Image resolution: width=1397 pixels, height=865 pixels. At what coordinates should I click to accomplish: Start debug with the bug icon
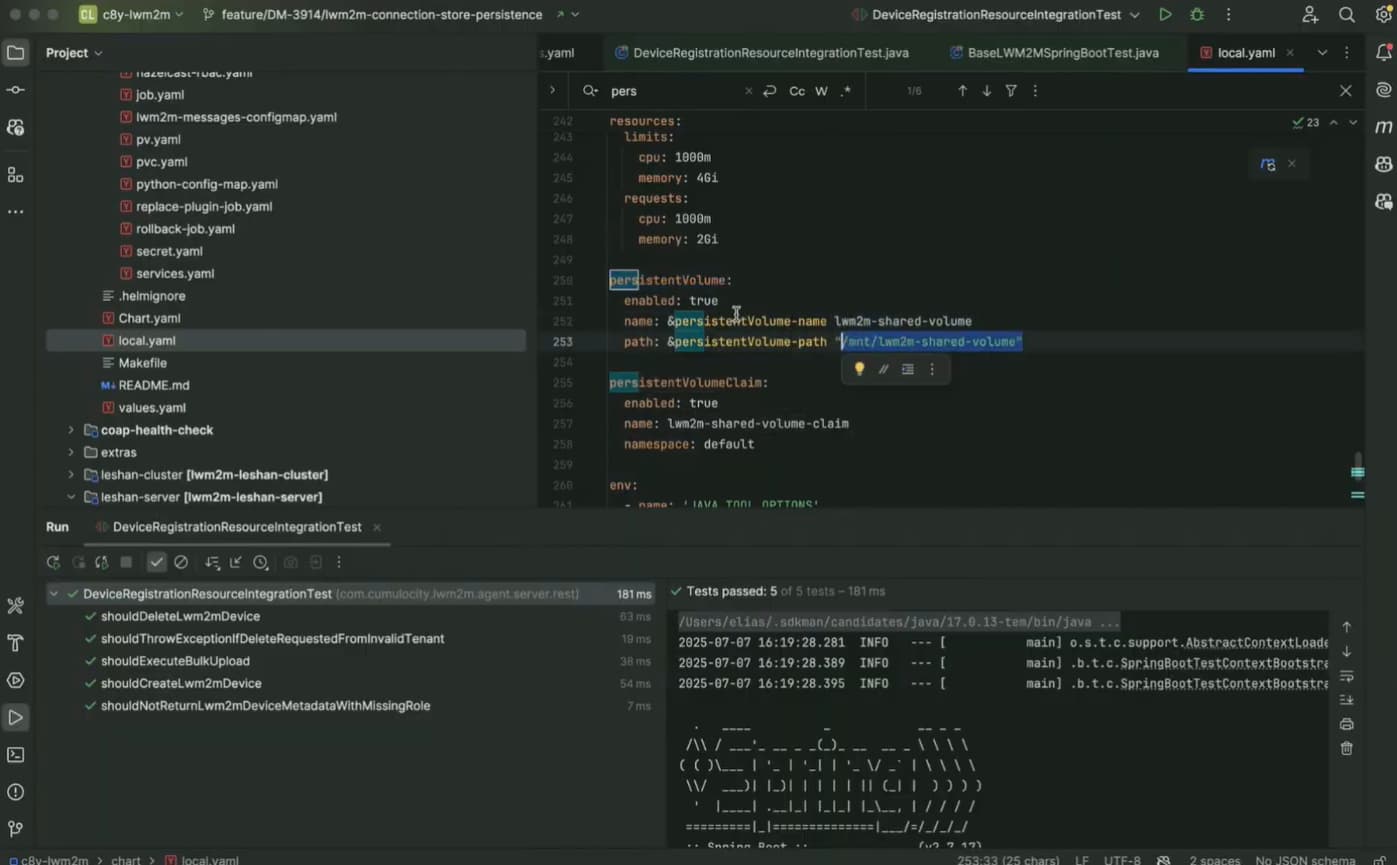click(x=1197, y=15)
